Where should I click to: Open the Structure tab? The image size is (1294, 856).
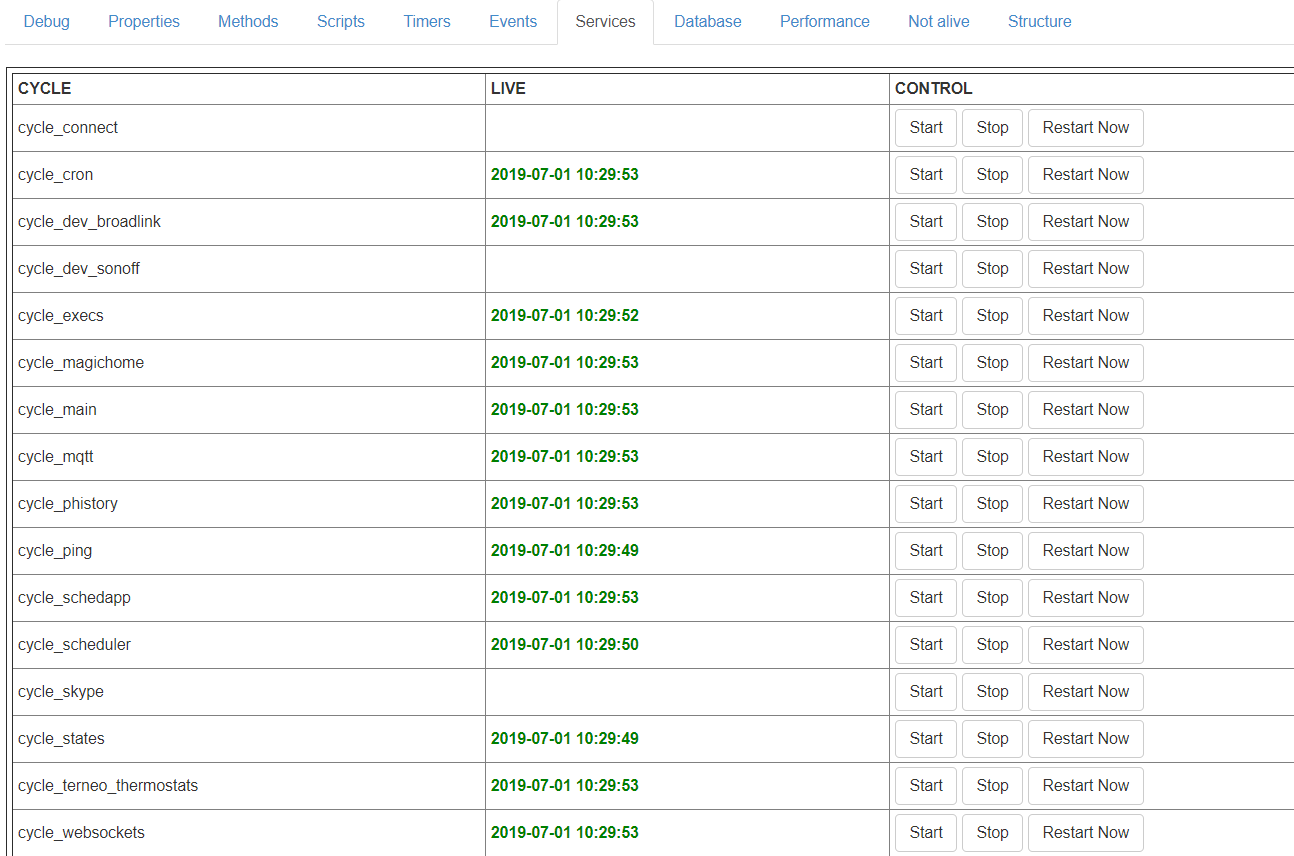[x=1040, y=21]
